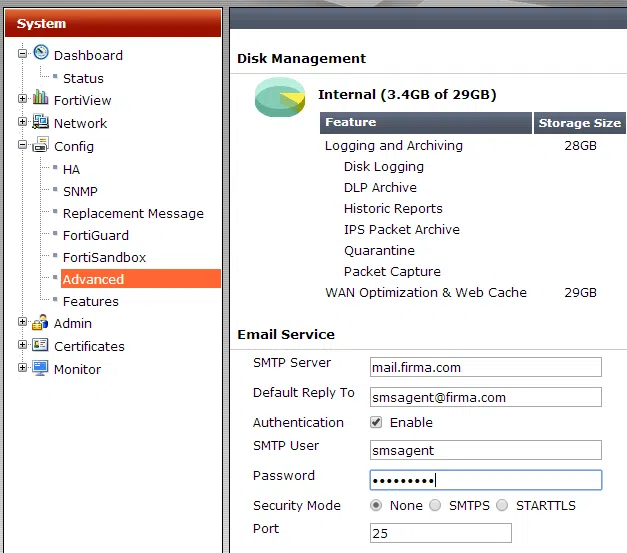Open the SNMP settings entry
Image resolution: width=627 pixels, height=553 pixels.
[x=80, y=191]
